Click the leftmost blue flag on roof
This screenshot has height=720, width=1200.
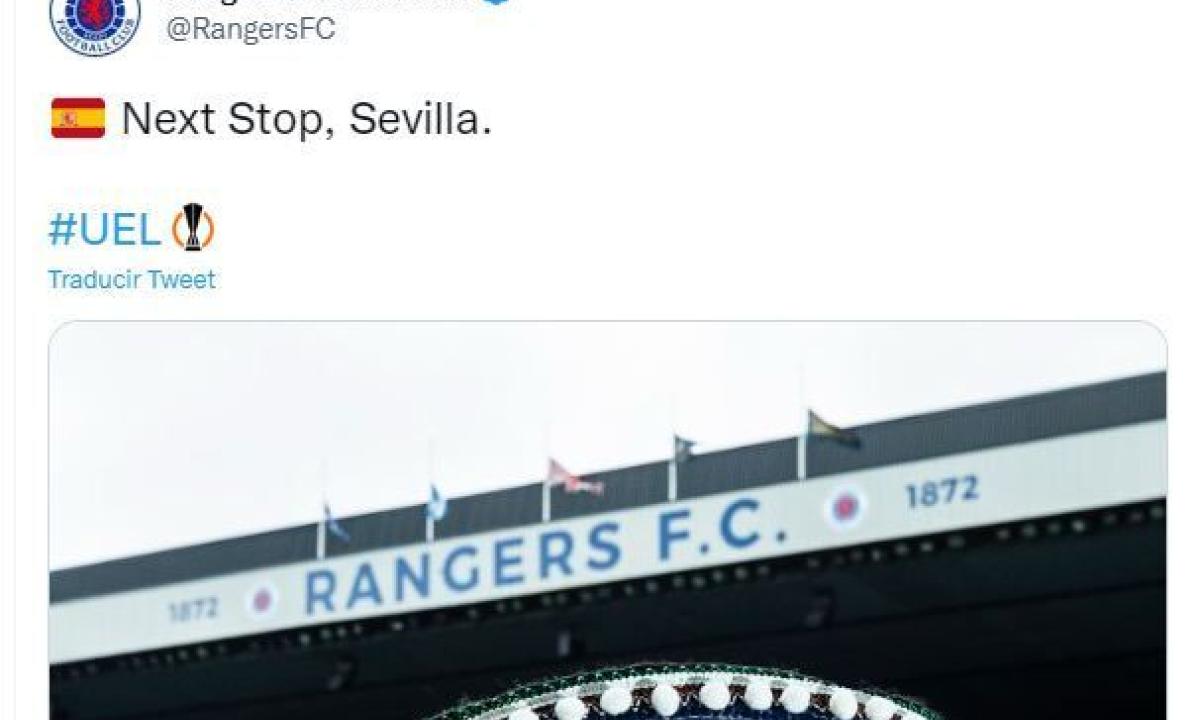coord(336,525)
